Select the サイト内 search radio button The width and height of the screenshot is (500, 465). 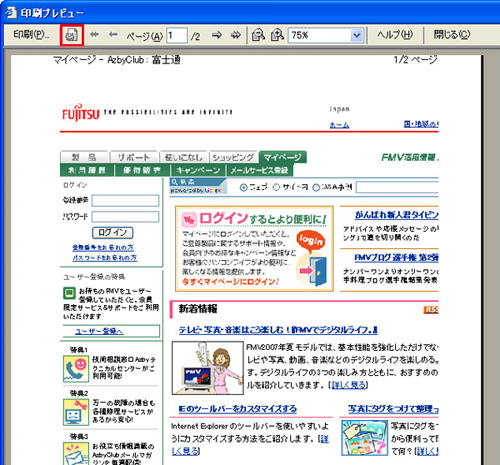click(276, 188)
